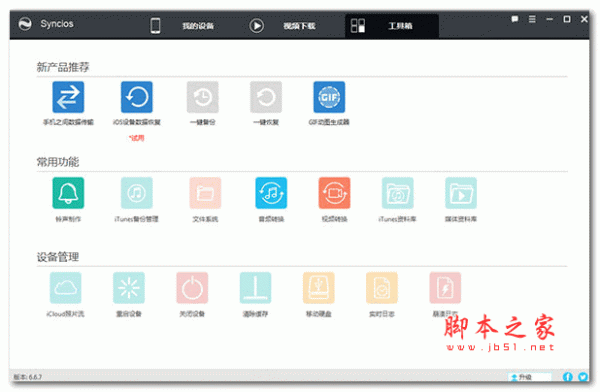The image size is (600, 392).
Task: Open the phone-to-phone data transfer tool
Action: click(68, 97)
